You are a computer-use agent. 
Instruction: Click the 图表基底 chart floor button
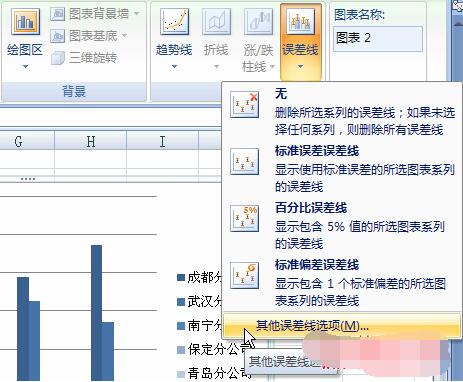pyautogui.click(x=89, y=36)
